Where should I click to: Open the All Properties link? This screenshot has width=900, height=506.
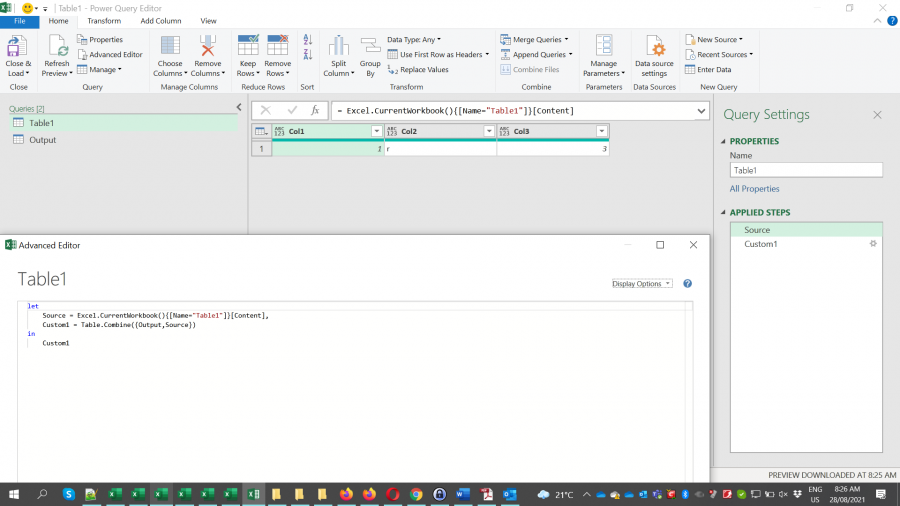754,189
